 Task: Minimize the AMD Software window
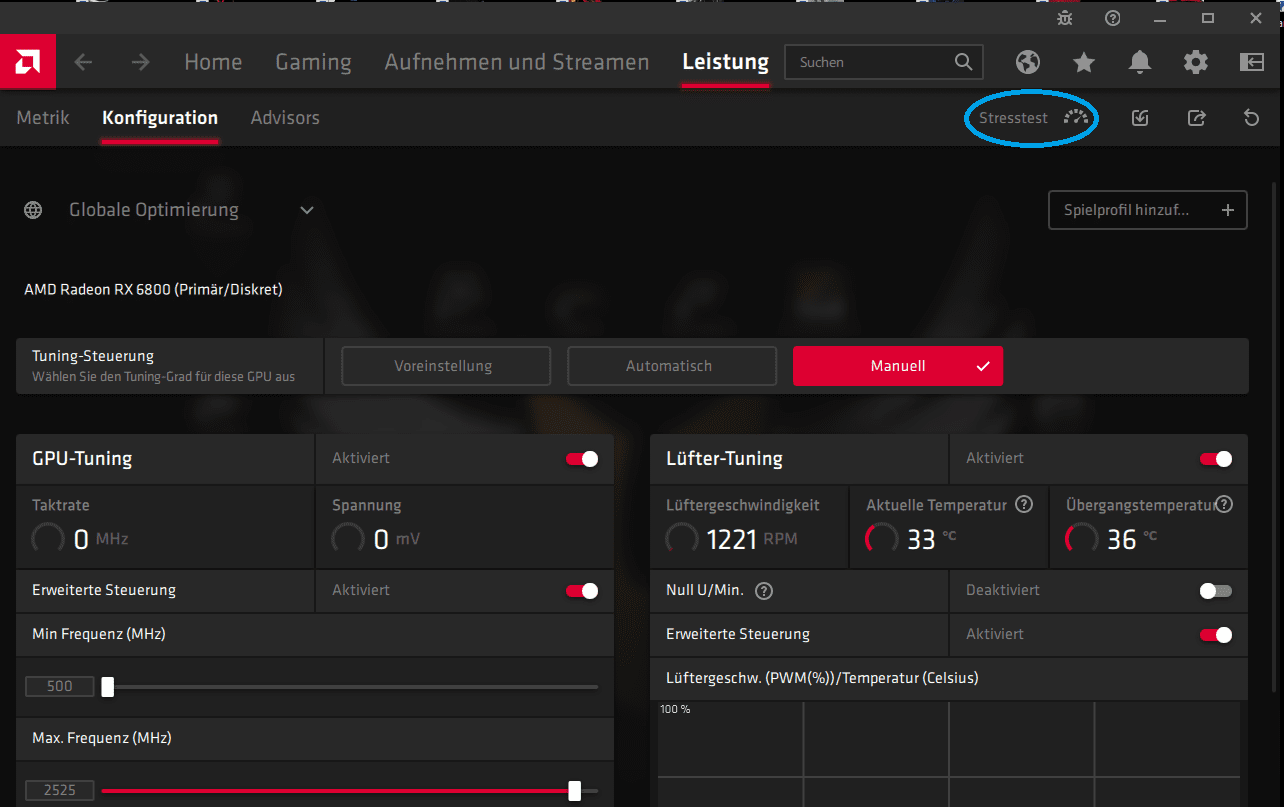pyautogui.click(x=1160, y=18)
